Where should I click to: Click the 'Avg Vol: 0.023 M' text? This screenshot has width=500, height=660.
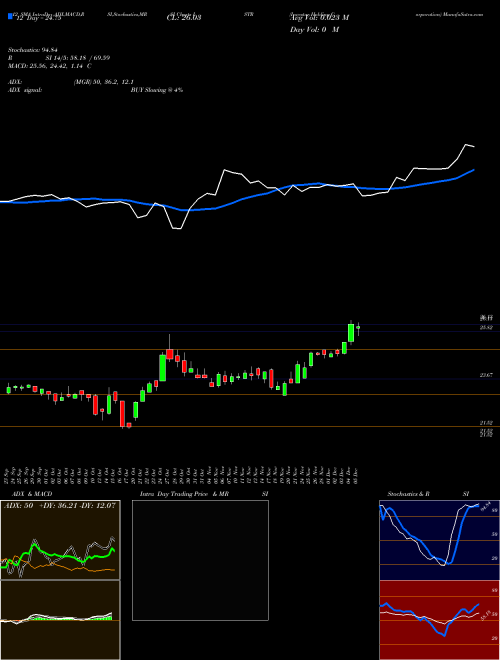coord(319,17)
